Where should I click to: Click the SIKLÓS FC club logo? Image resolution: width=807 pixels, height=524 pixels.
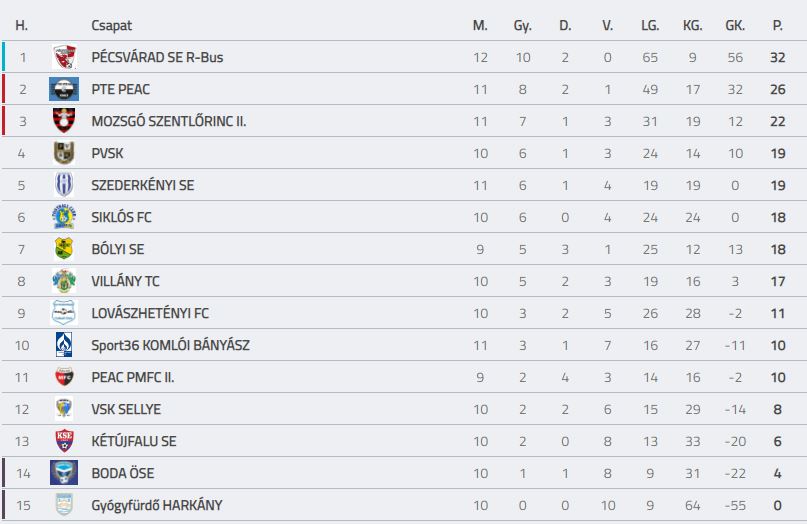tap(64, 217)
